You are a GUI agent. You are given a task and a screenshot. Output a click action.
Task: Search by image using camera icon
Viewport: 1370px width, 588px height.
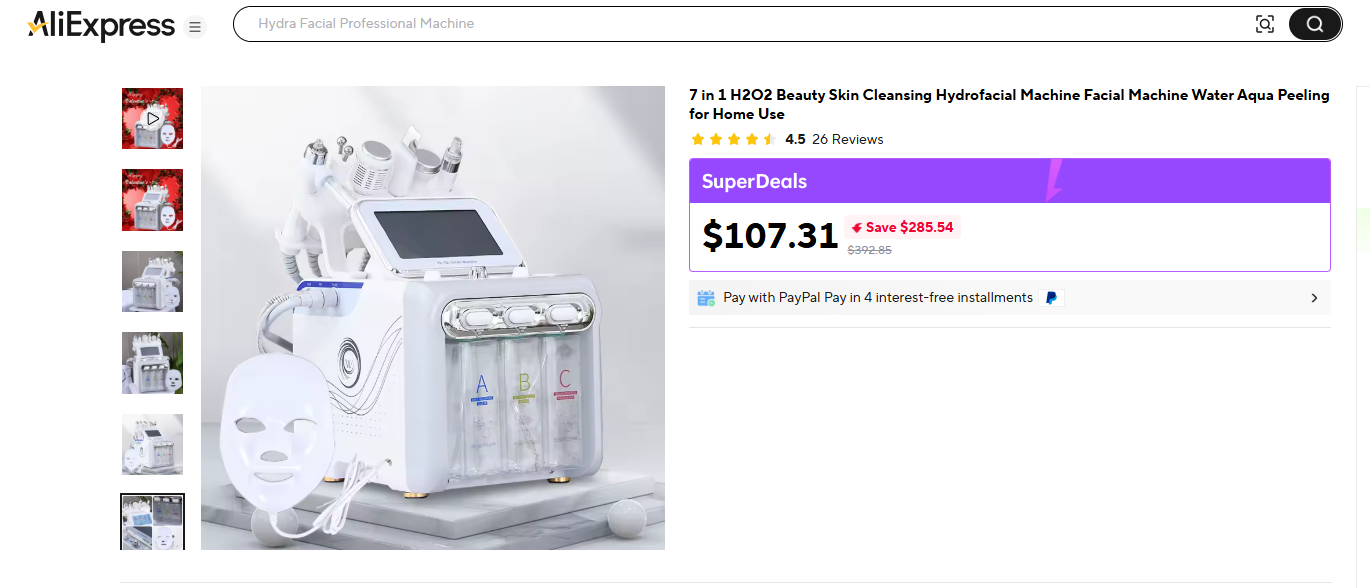pos(1264,25)
